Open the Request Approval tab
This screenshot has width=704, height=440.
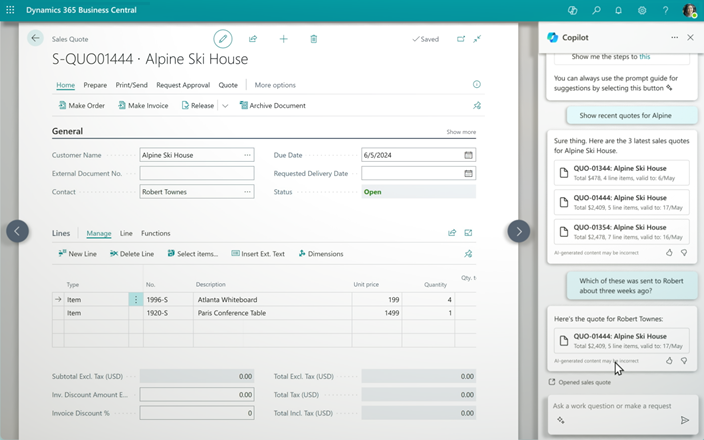pyautogui.click(x=183, y=85)
